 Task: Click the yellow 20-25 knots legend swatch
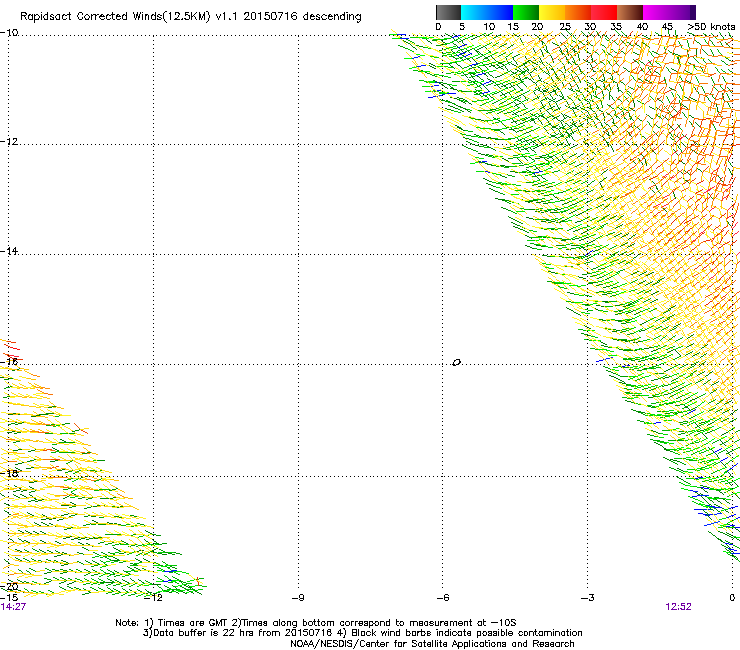click(x=552, y=12)
